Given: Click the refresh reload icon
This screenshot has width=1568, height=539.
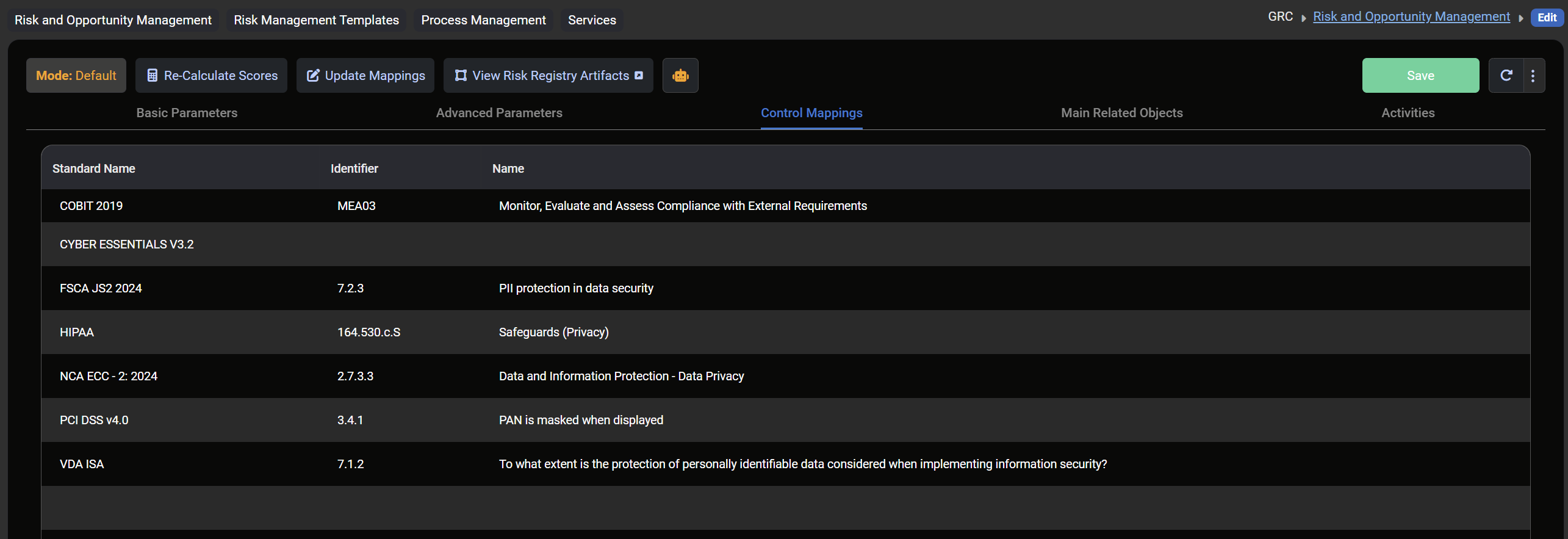Looking at the screenshot, I should pyautogui.click(x=1506, y=76).
